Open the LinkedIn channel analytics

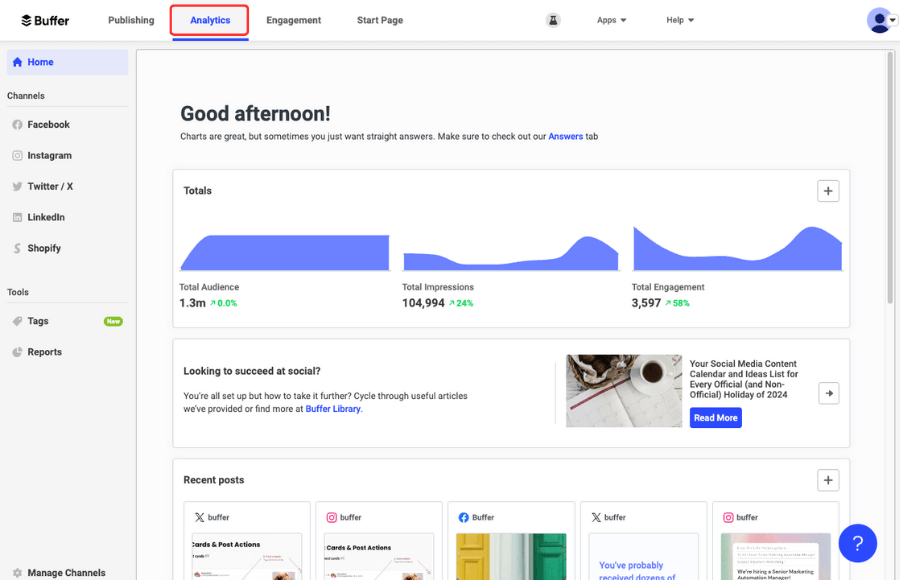(46, 217)
